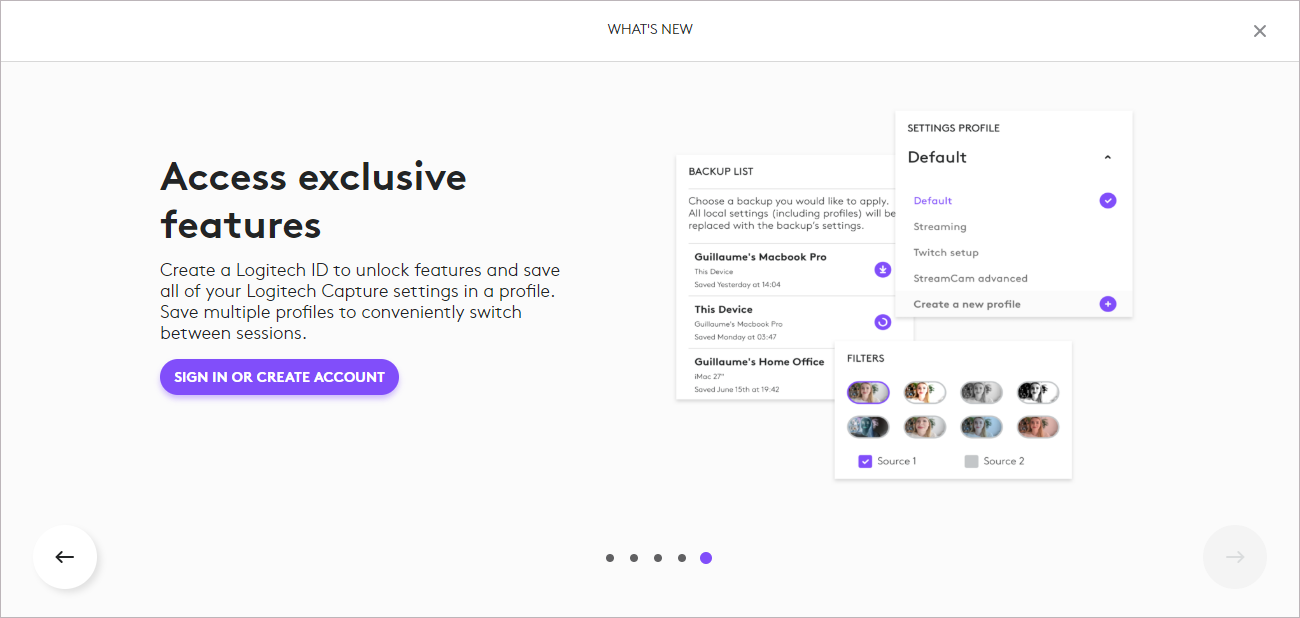Viewport: 1300px width, 618px height.
Task: Open the Default profile dropdown header
Action: click(1013, 157)
